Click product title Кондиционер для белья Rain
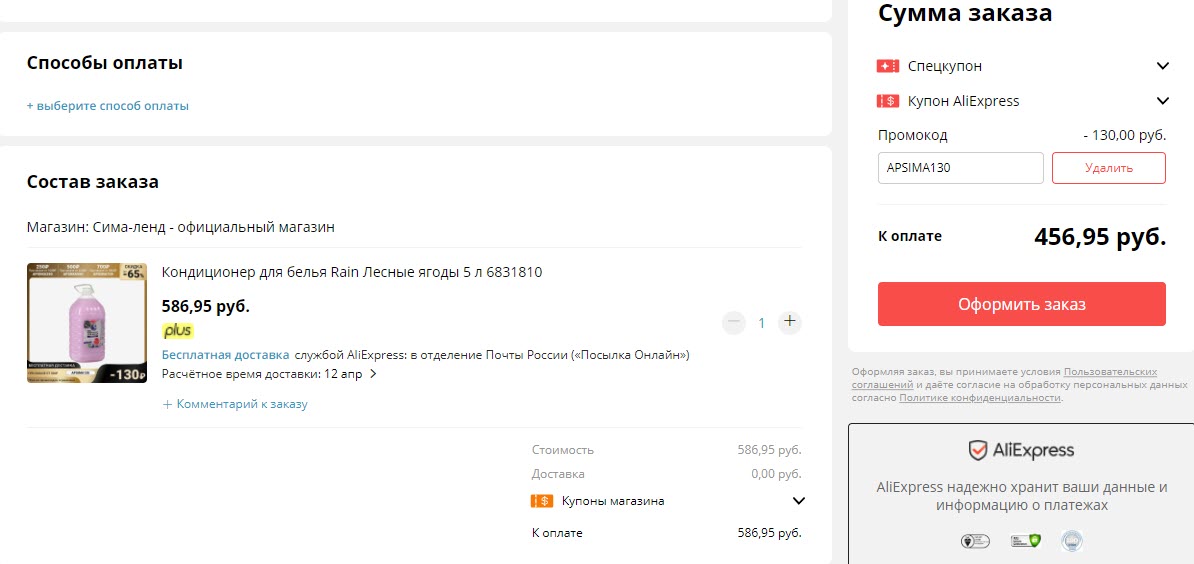This screenshot has width=1194, height=564. tap(352, 272)
